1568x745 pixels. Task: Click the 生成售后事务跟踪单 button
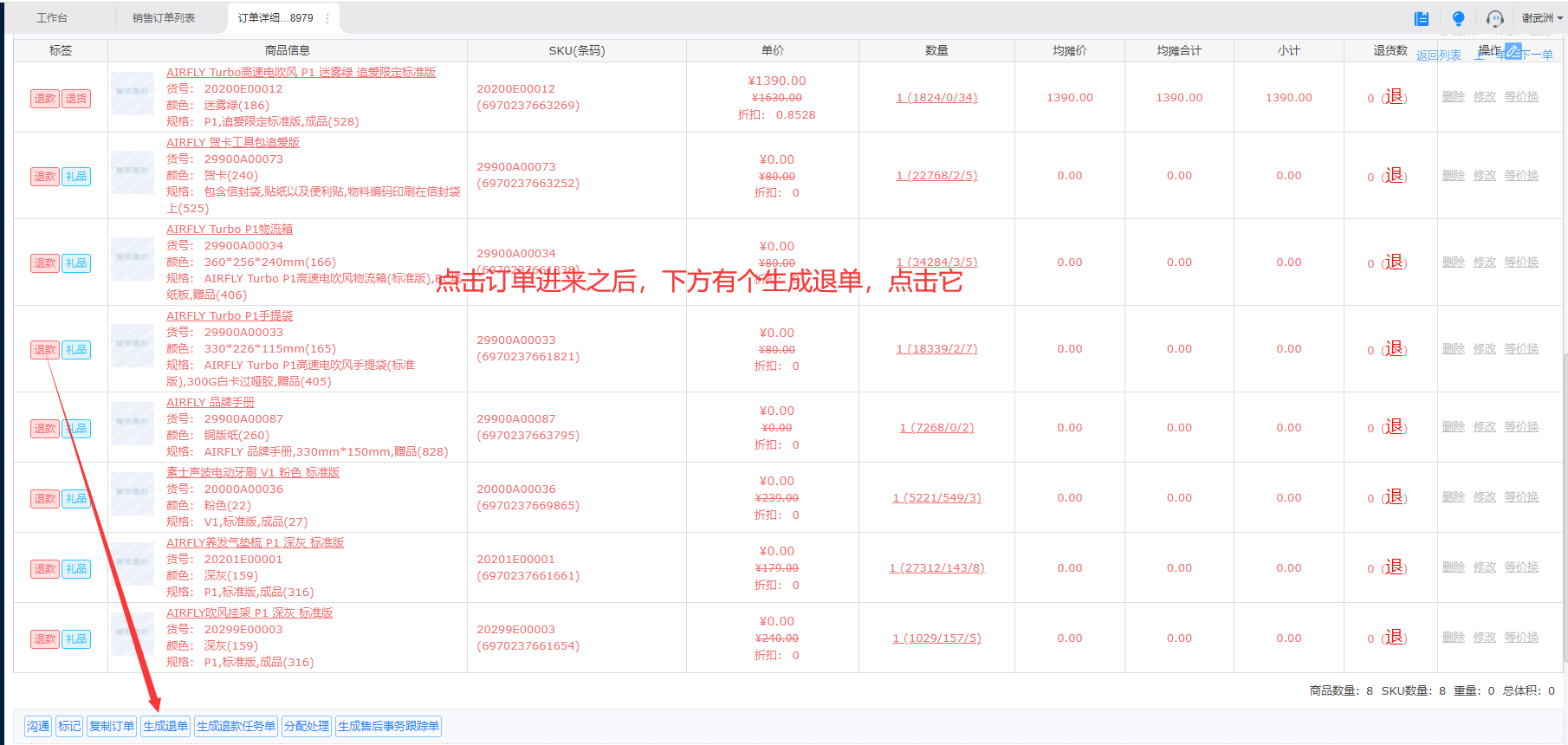(389, 726)
